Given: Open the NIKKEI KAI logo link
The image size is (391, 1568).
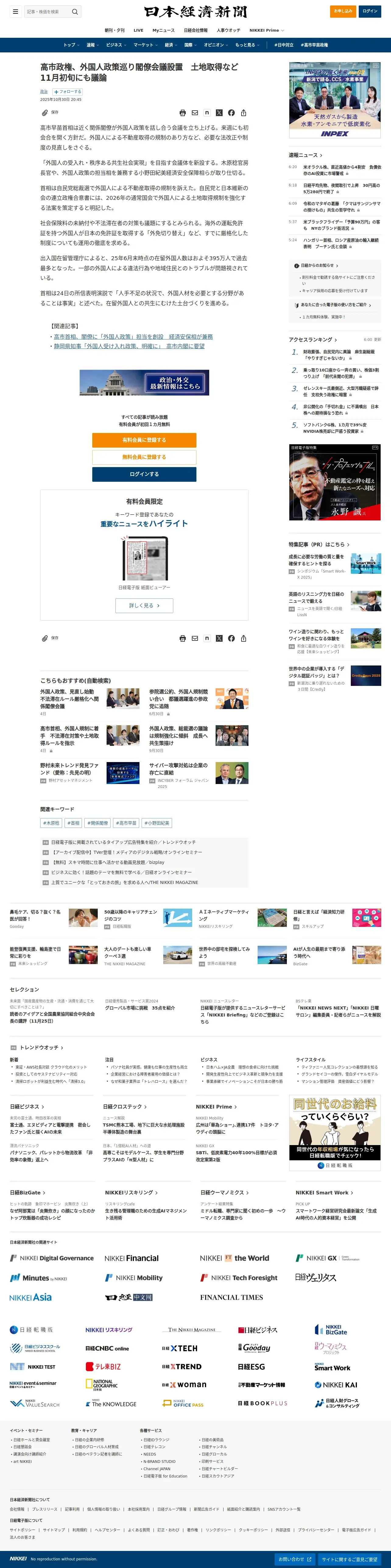Looking at the screenshot, I should [x=336, y=1385].
